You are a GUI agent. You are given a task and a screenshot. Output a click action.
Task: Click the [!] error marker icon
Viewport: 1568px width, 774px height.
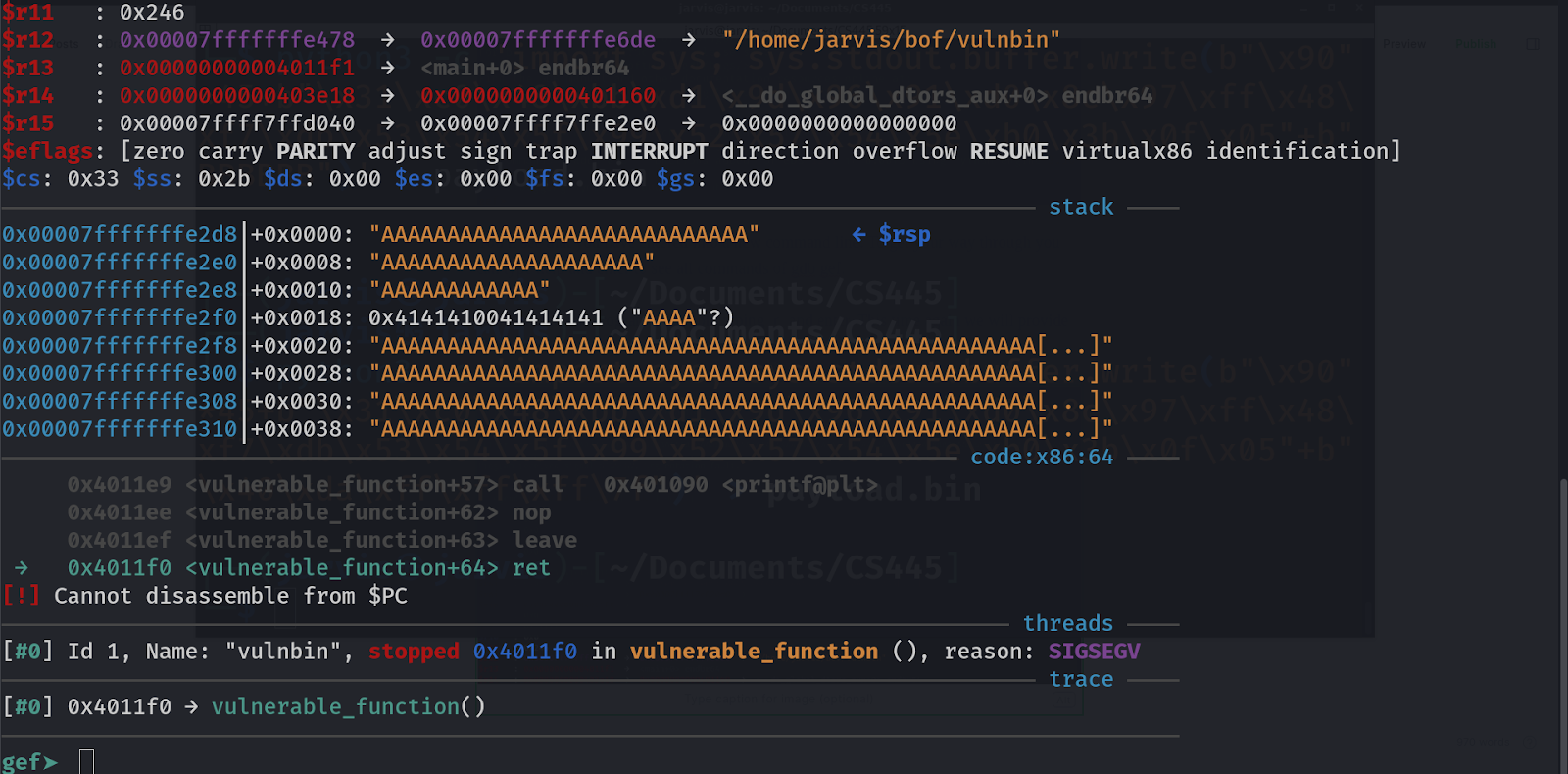tap(21, 596)
